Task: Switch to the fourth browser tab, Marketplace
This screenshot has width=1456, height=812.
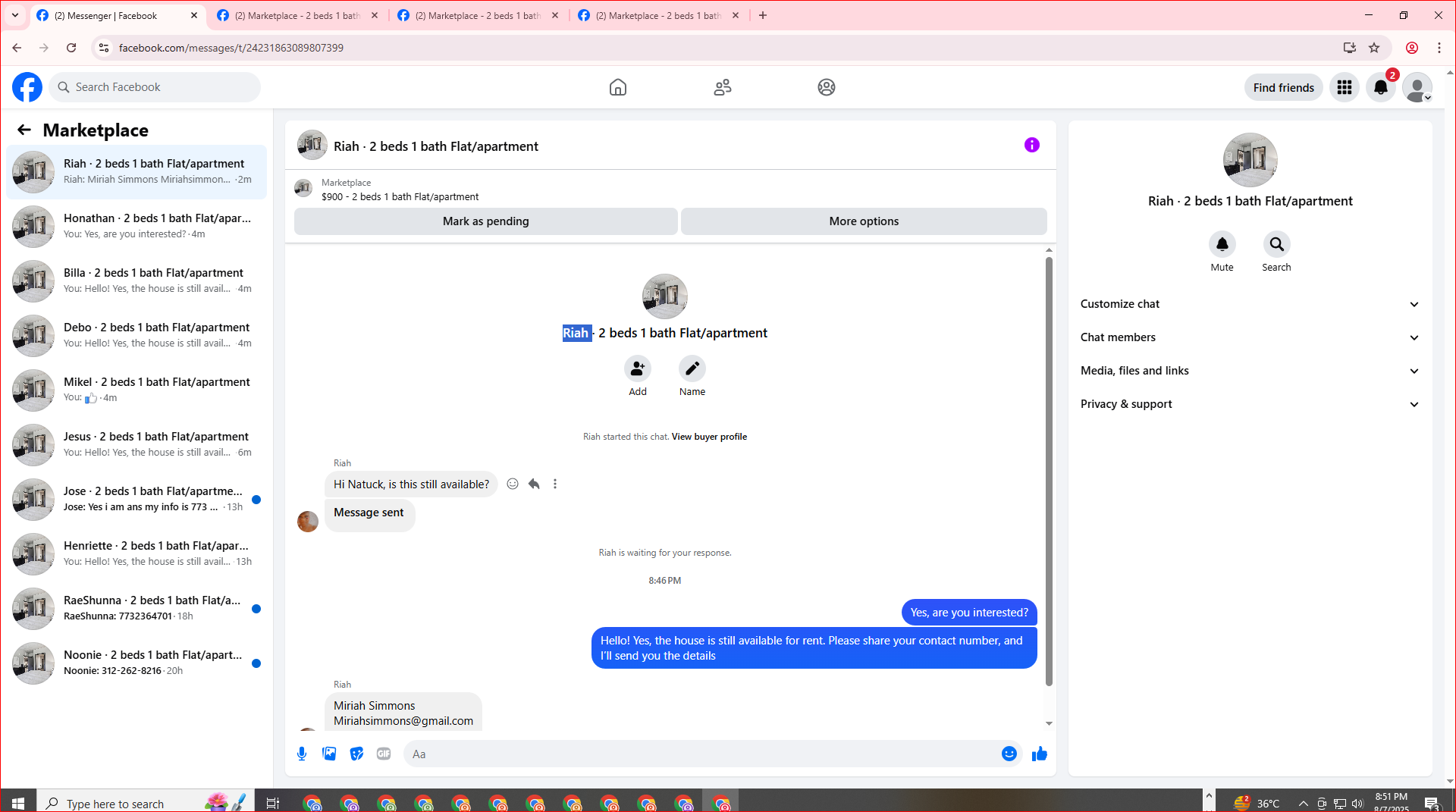Action: (x=658, y=15)
